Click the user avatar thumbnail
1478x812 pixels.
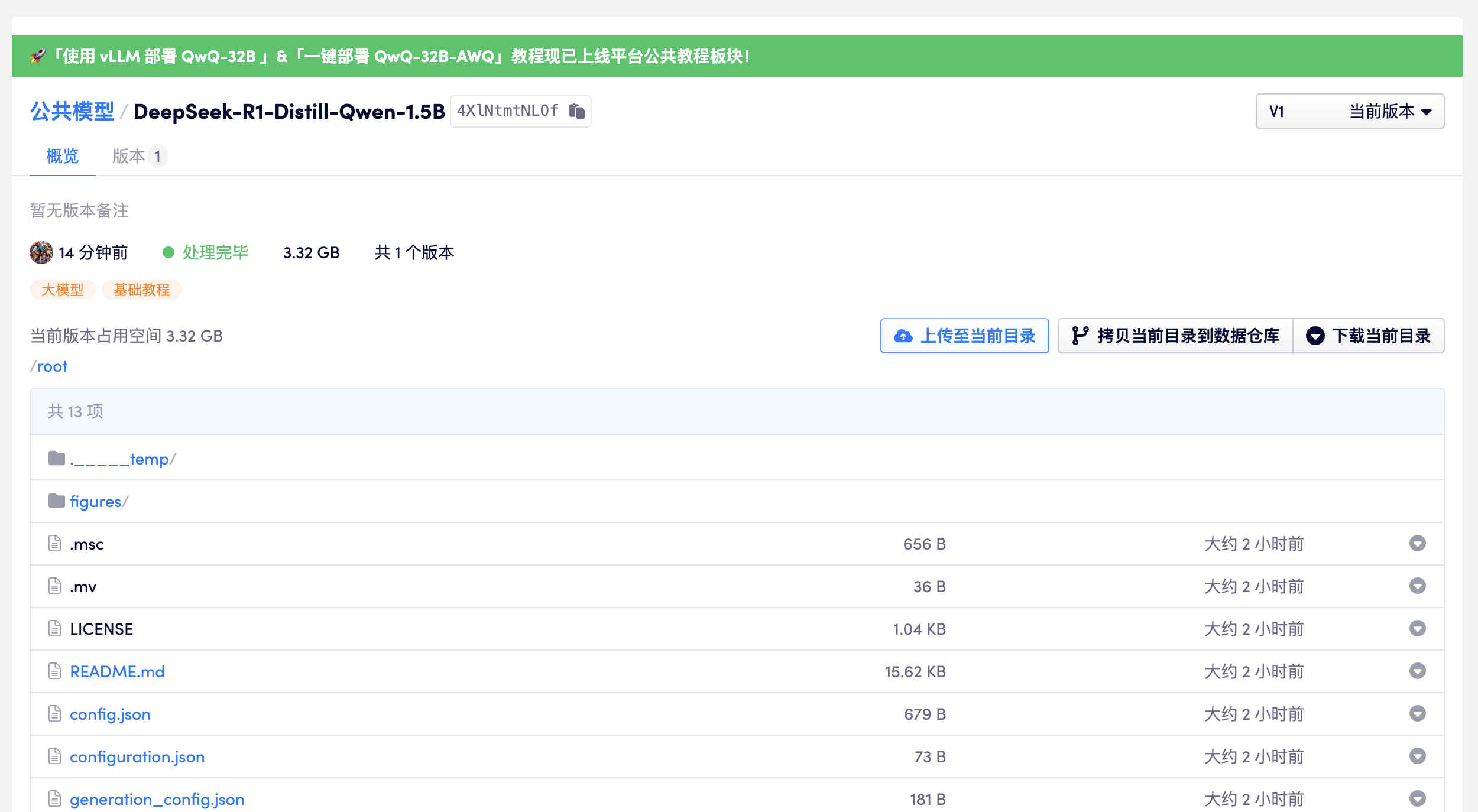[41, 252]
